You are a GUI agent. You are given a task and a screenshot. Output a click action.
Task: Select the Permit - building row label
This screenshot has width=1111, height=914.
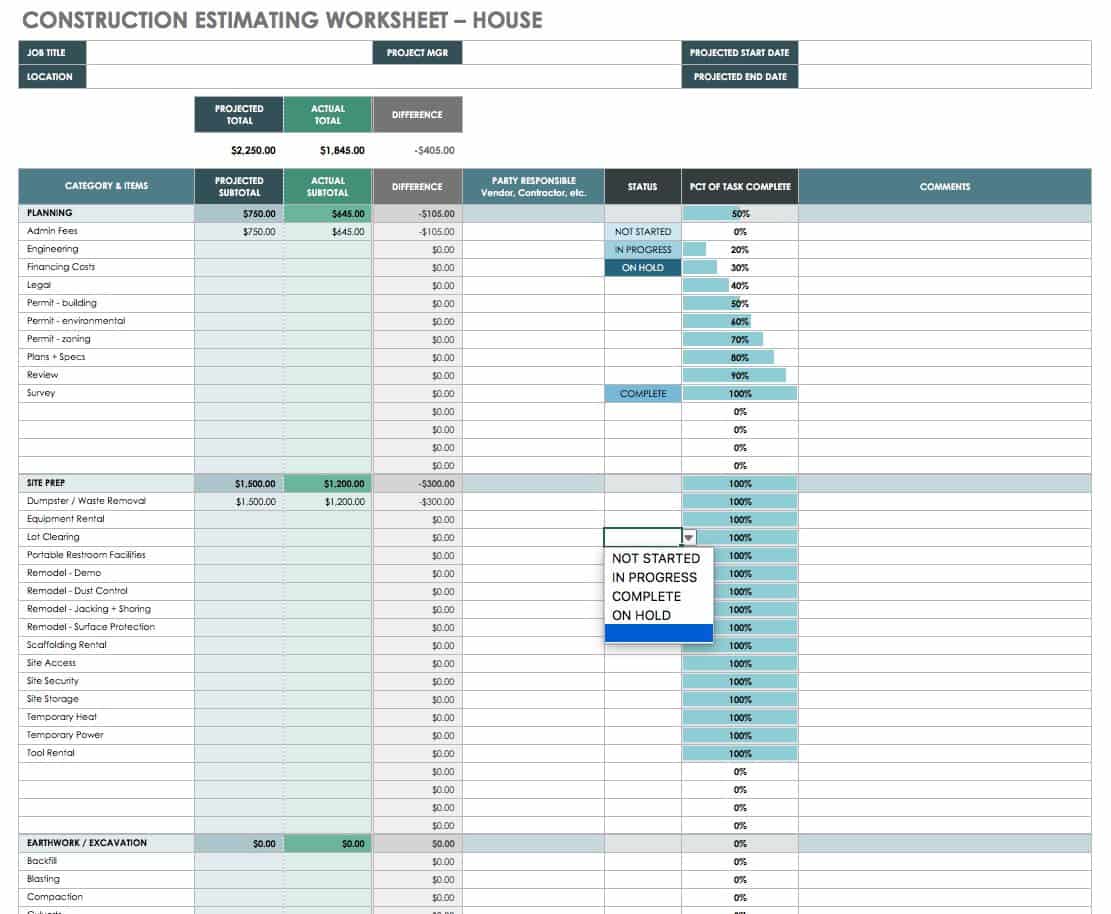pyautogui.click(x=61, y=303)
